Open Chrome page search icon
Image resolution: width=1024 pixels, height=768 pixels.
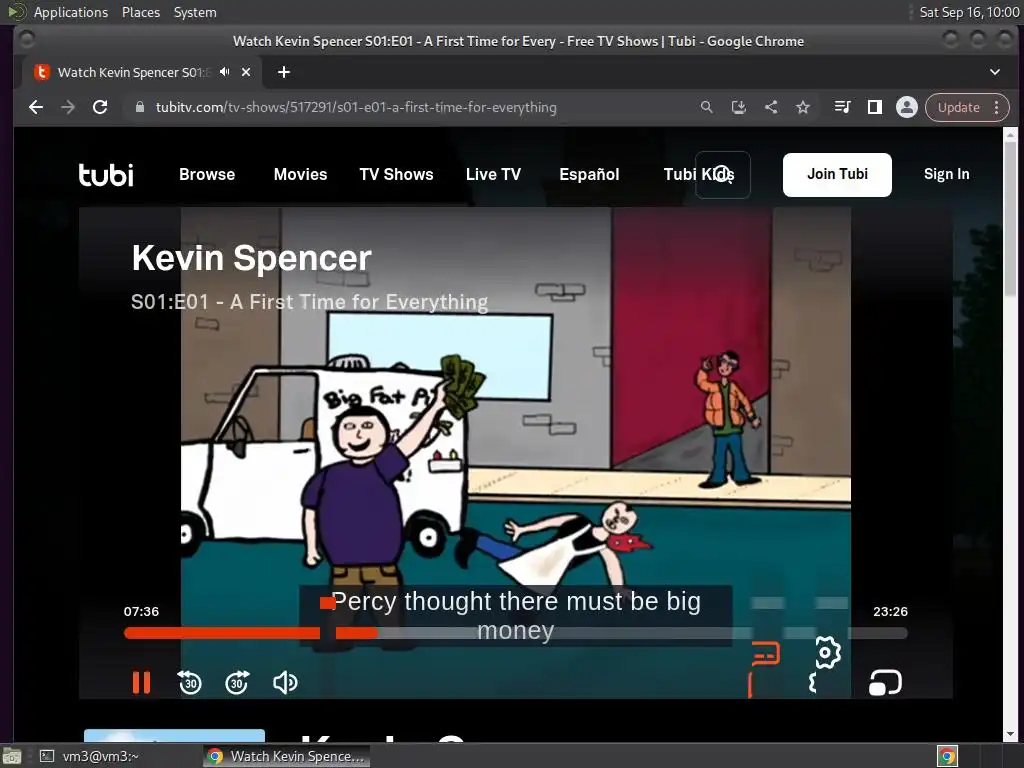[707, 107]
